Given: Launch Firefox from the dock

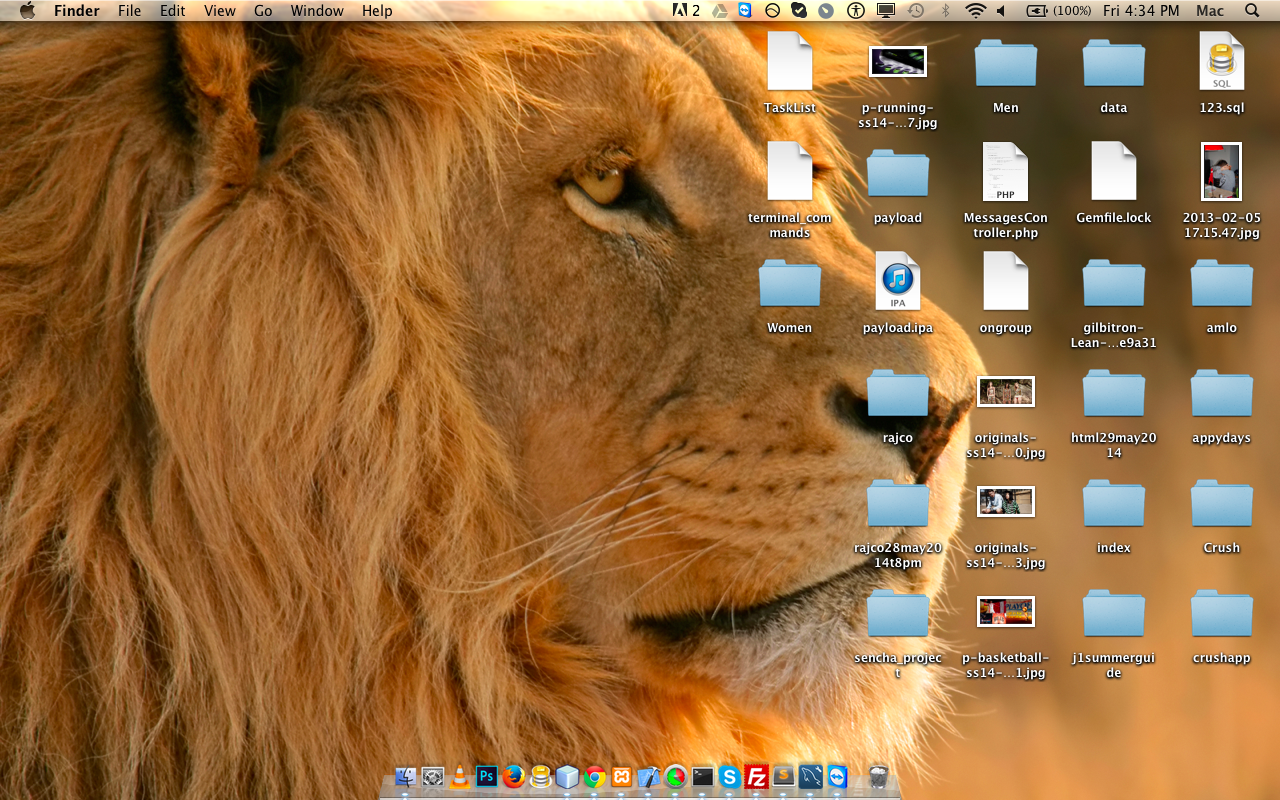Looking at the screenshot, I should [514, 777].
